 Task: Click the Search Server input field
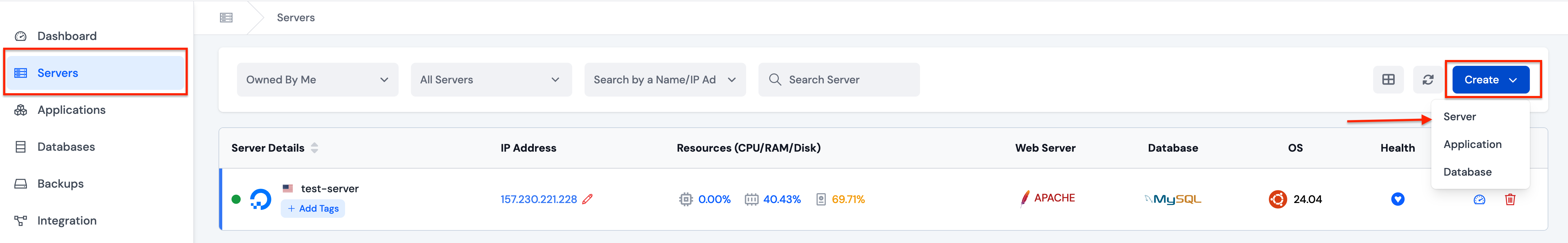tap(846, 80)
